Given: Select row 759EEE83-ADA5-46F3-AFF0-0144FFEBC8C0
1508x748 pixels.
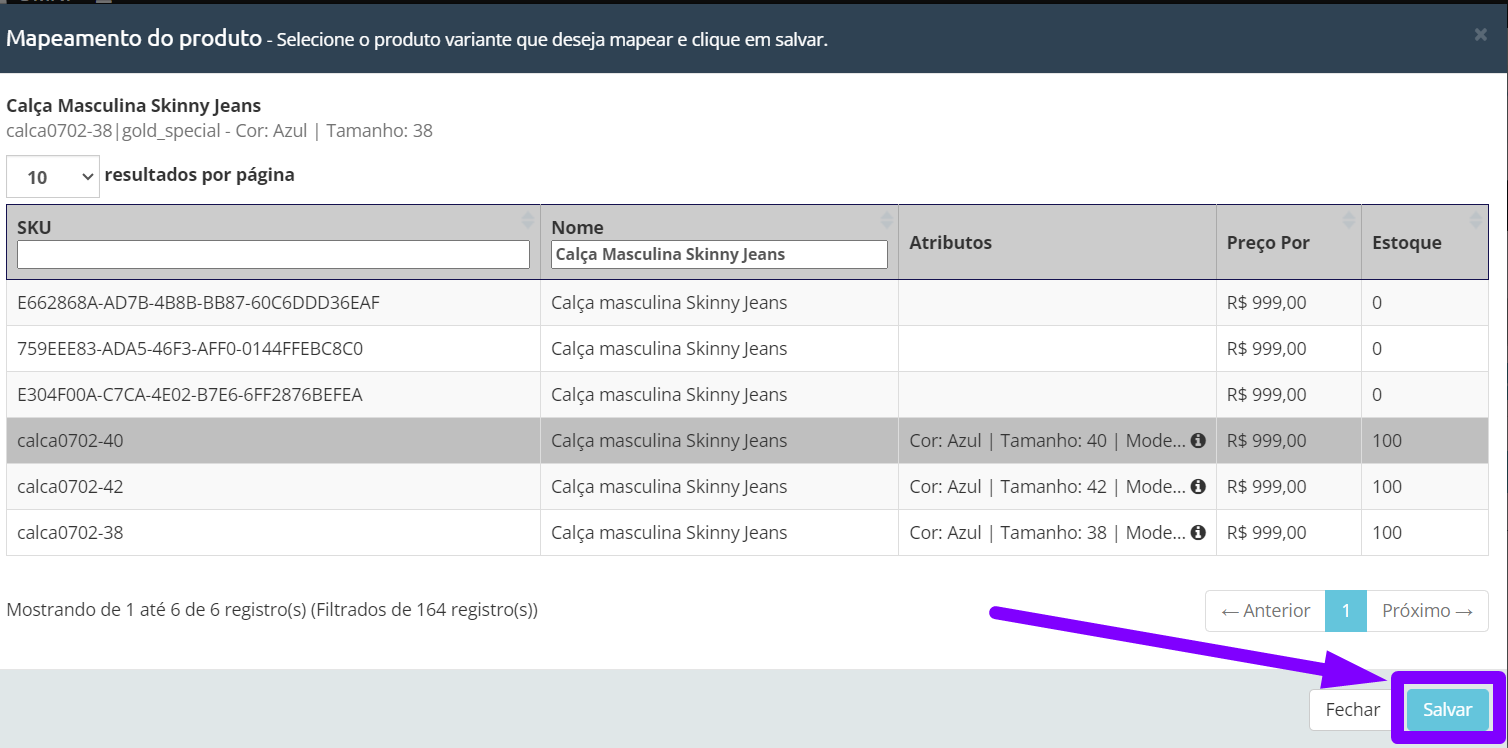Looking at the screenshot, I should pyautogui.click(x=748, y=348).
